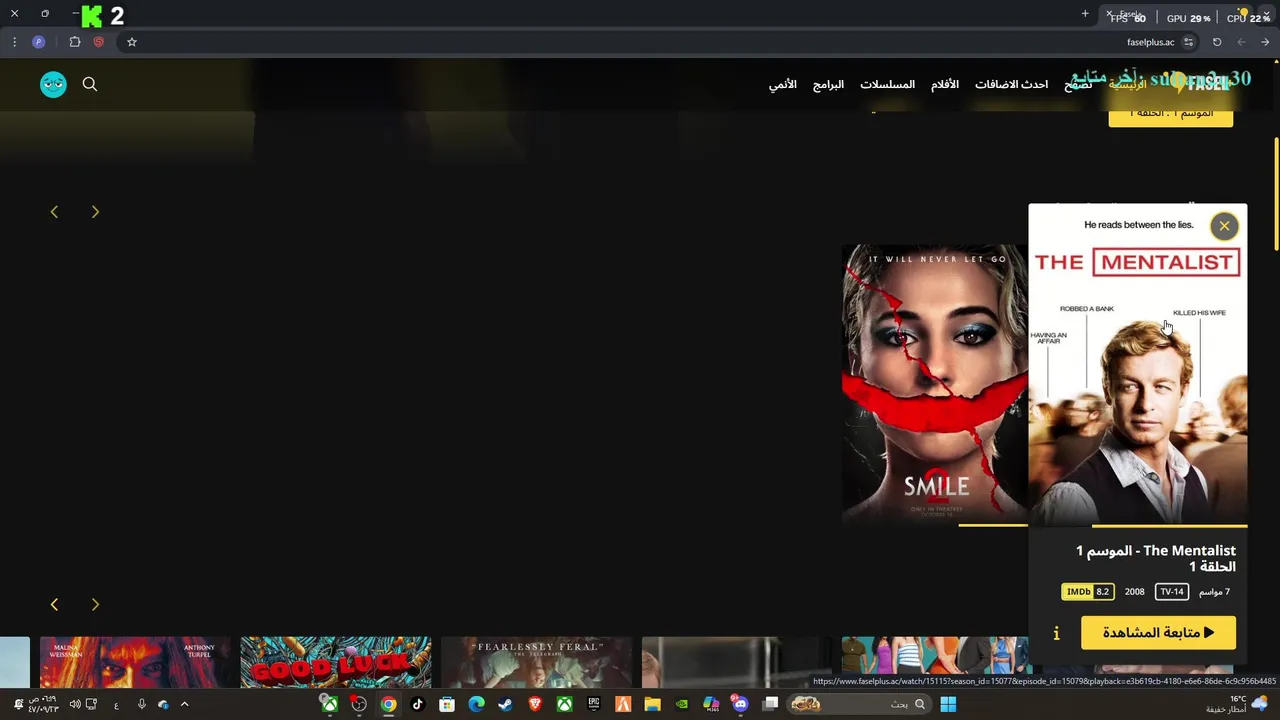Show hidden system tray icons chevron
The height and width of the screenshot is (720, 1280).
(184, 704)
